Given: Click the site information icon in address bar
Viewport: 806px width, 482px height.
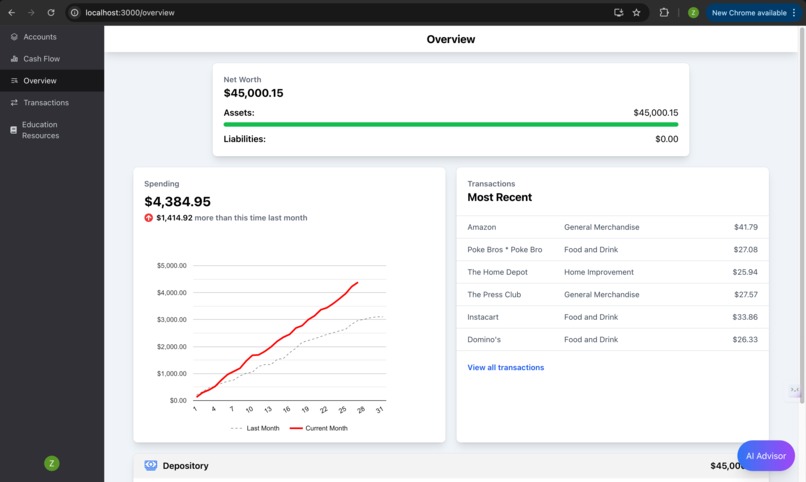Looking at the screenshot, I should pos(75,12).
